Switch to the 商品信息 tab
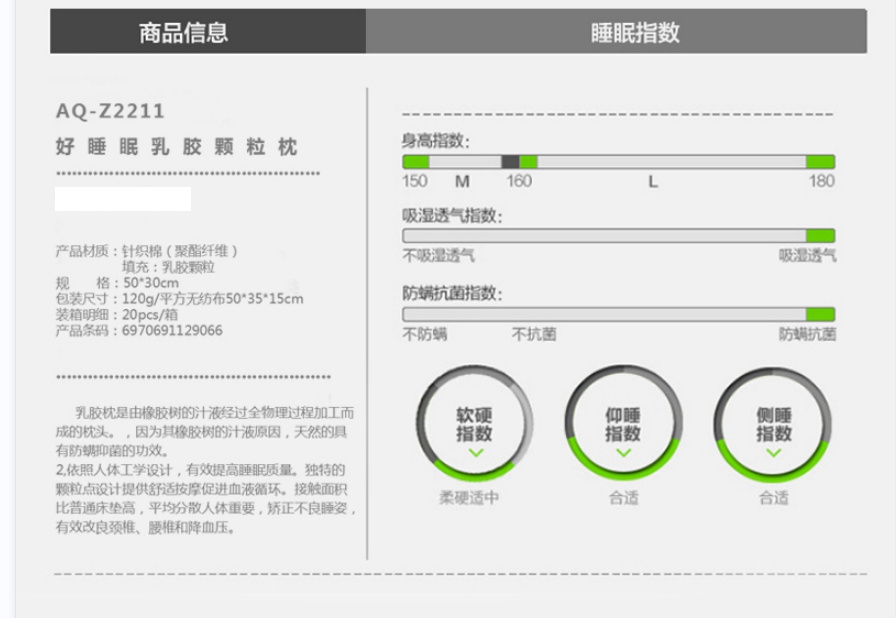Viewport: 896px width, 618px height. click(184, 32)
